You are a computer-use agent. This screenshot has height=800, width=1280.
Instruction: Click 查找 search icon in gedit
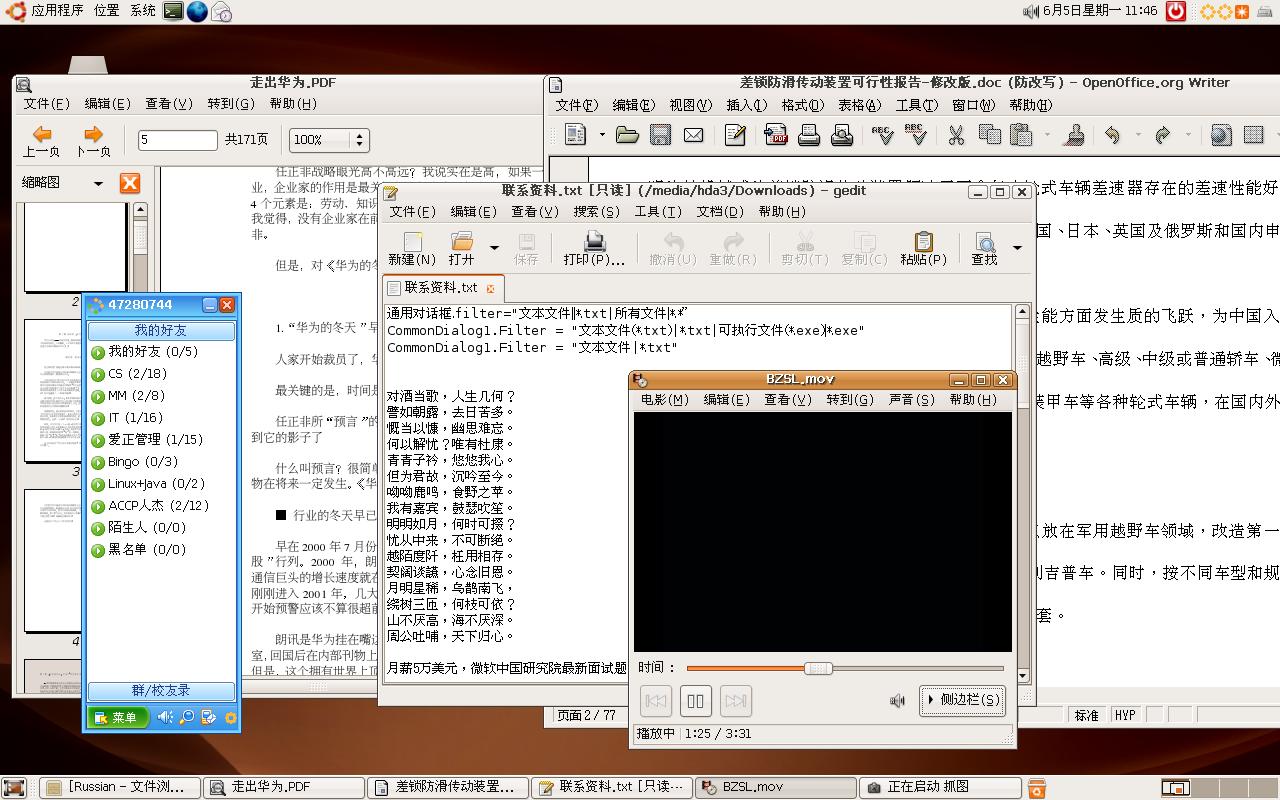click(984, 248)
